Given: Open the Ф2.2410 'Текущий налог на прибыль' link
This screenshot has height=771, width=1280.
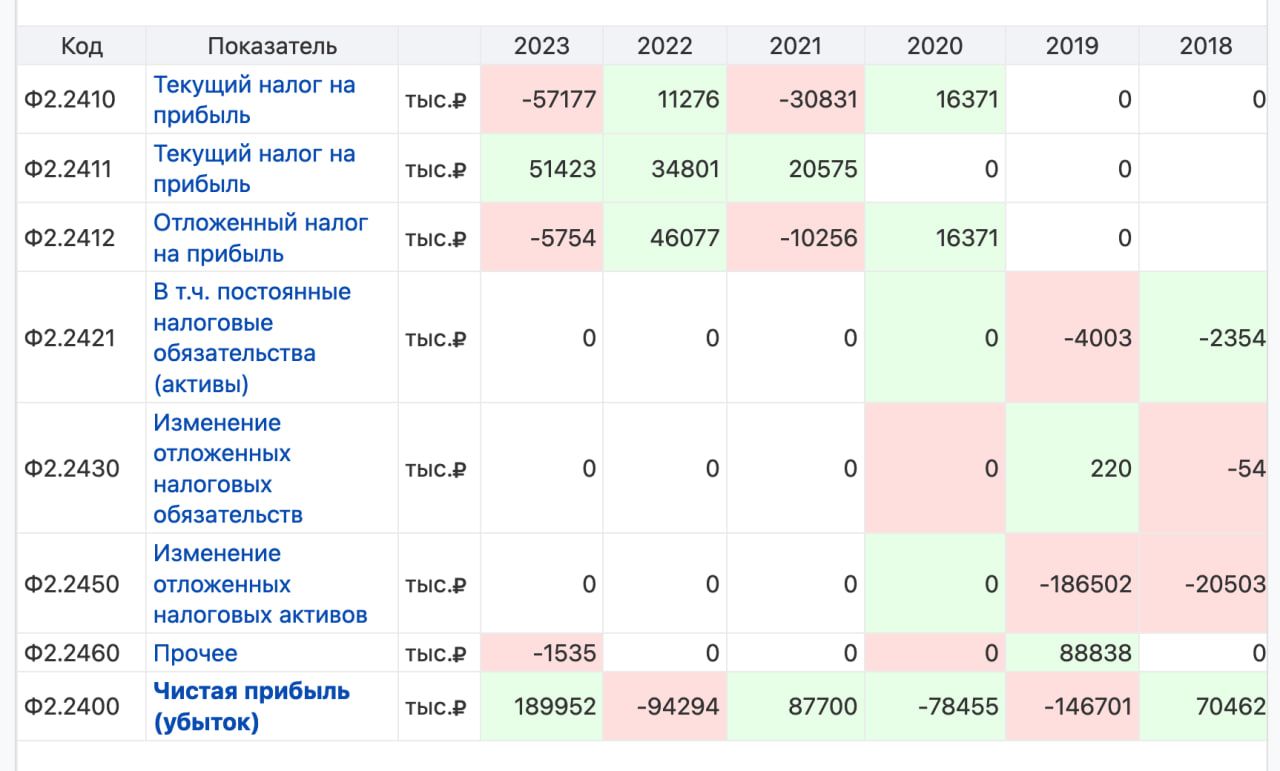Looking at the screenshot, I should pyautogui.click(x=254, y=100).
